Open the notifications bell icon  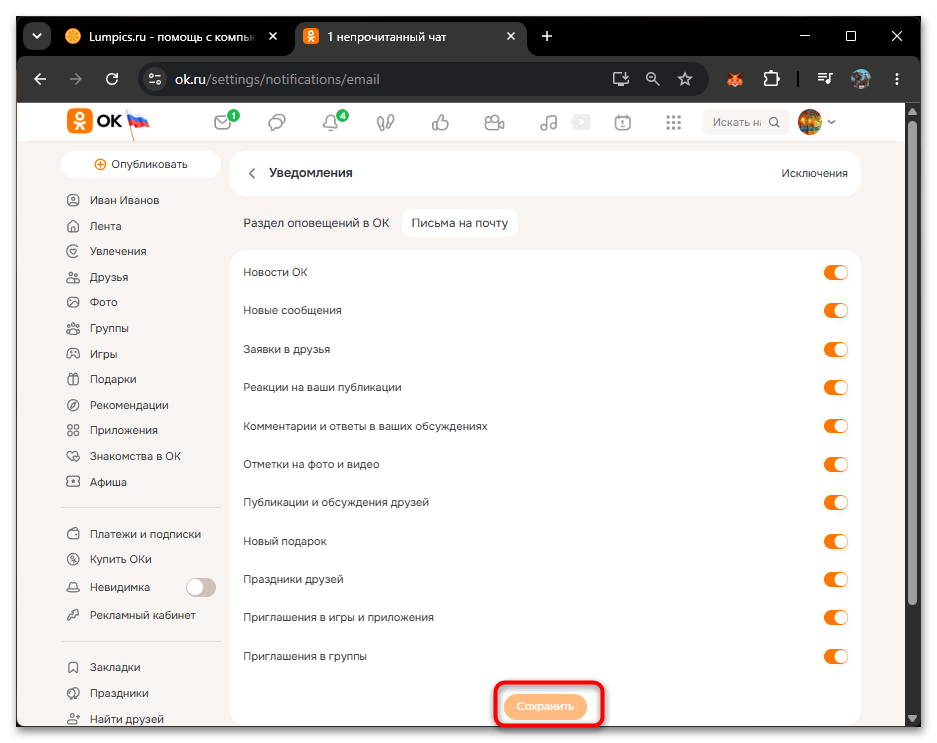tap(330, 123)
